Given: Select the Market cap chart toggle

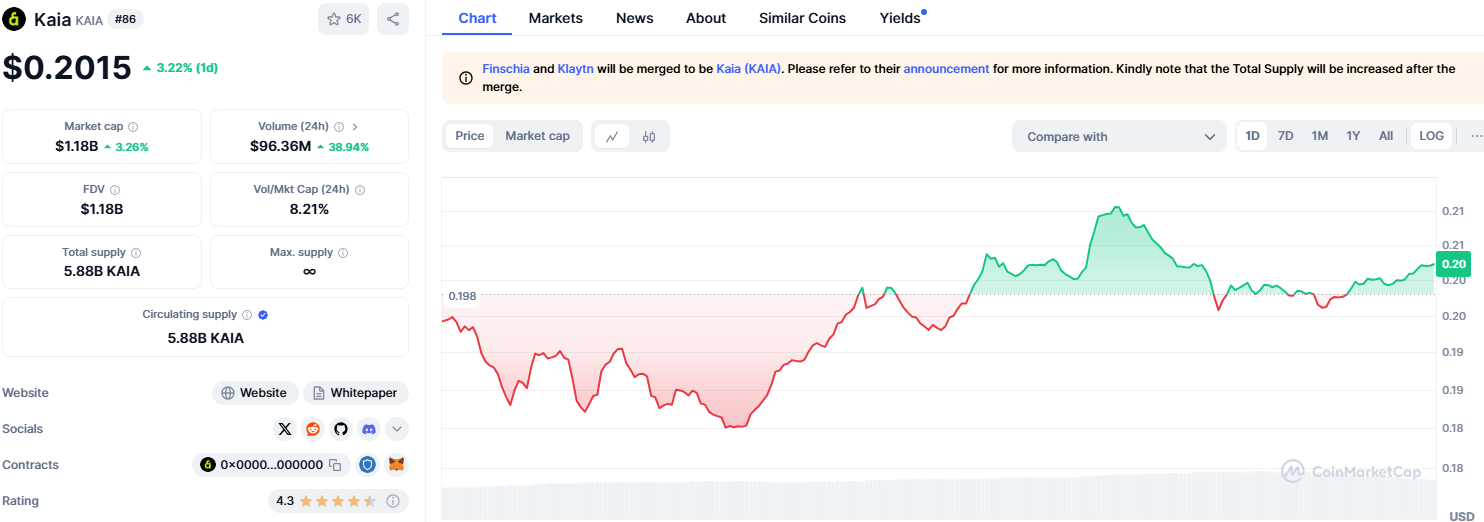Looking at the screenshot, I should [537, 136].
